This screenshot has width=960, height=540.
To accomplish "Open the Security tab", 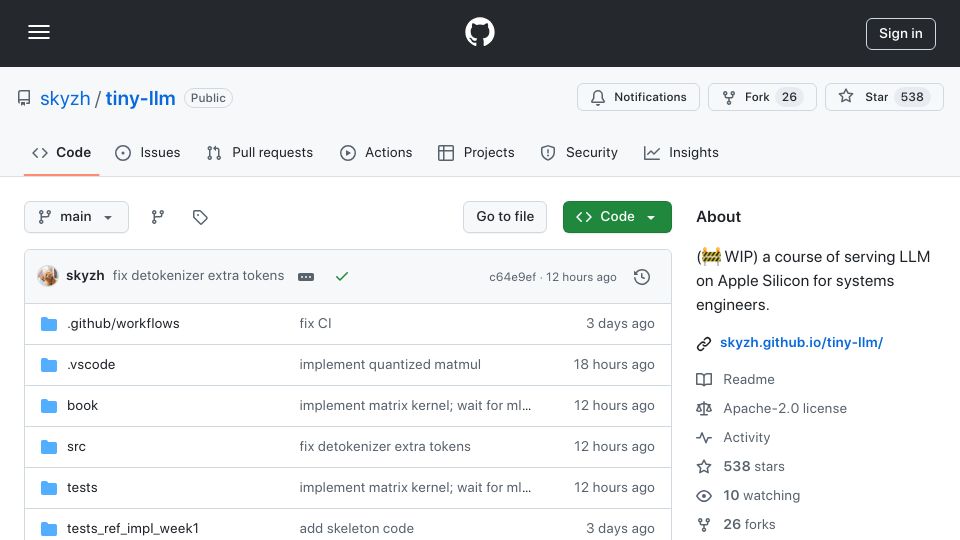I will tap(579, 152).
